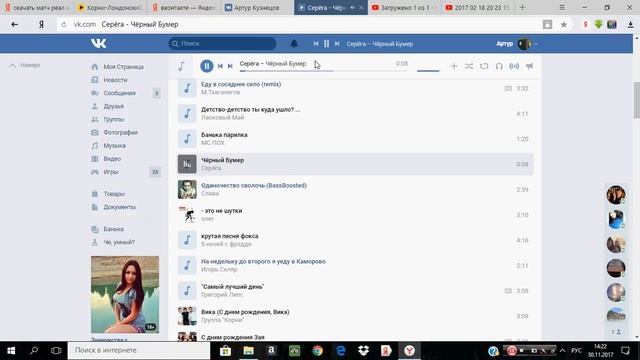Viewport: 640px width, 360px height.
Task: Click the Yandex home Я button
Action: 41,24
